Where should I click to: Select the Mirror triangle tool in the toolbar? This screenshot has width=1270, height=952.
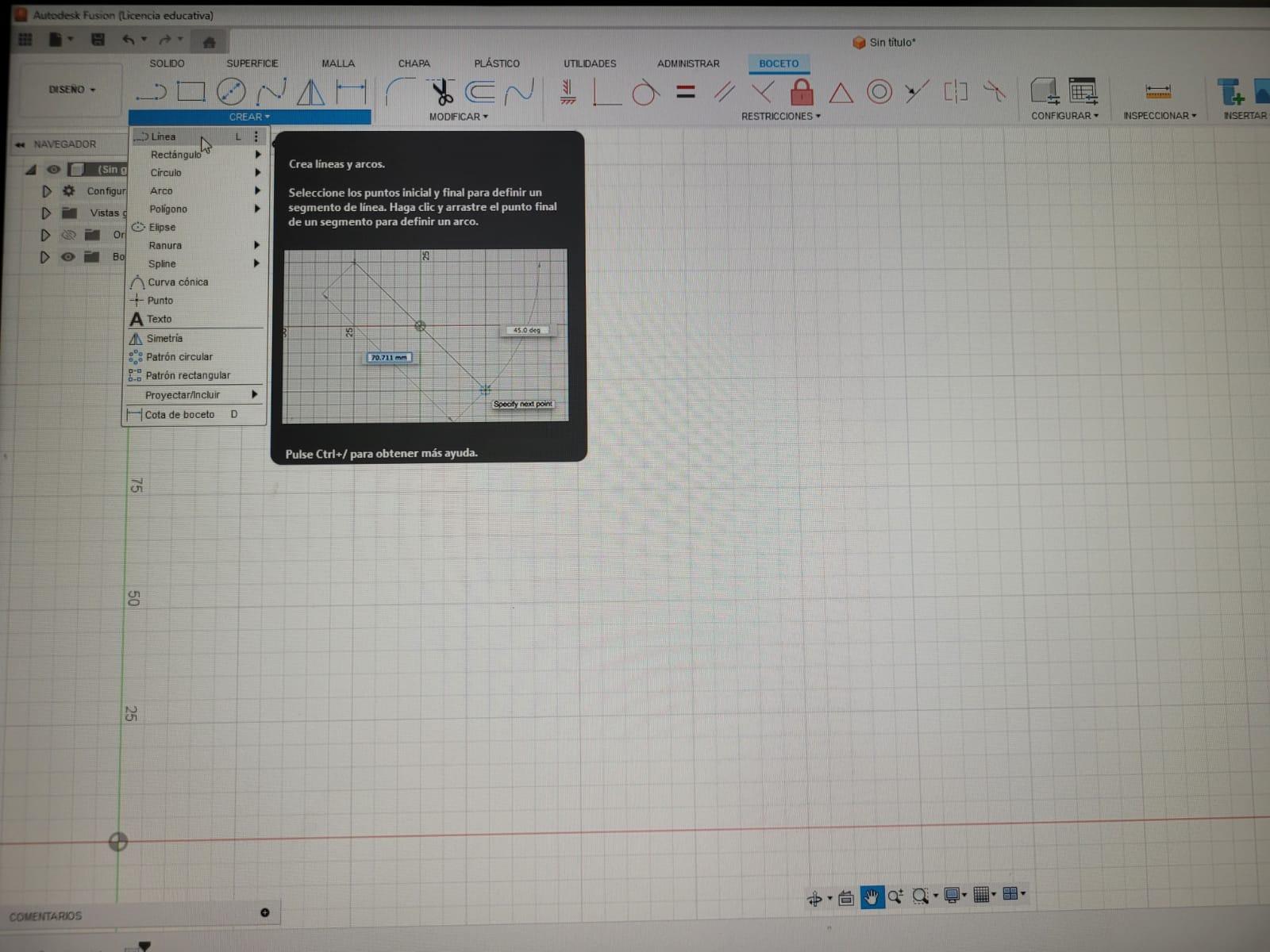pyautogui.click(x=310, y=92)
